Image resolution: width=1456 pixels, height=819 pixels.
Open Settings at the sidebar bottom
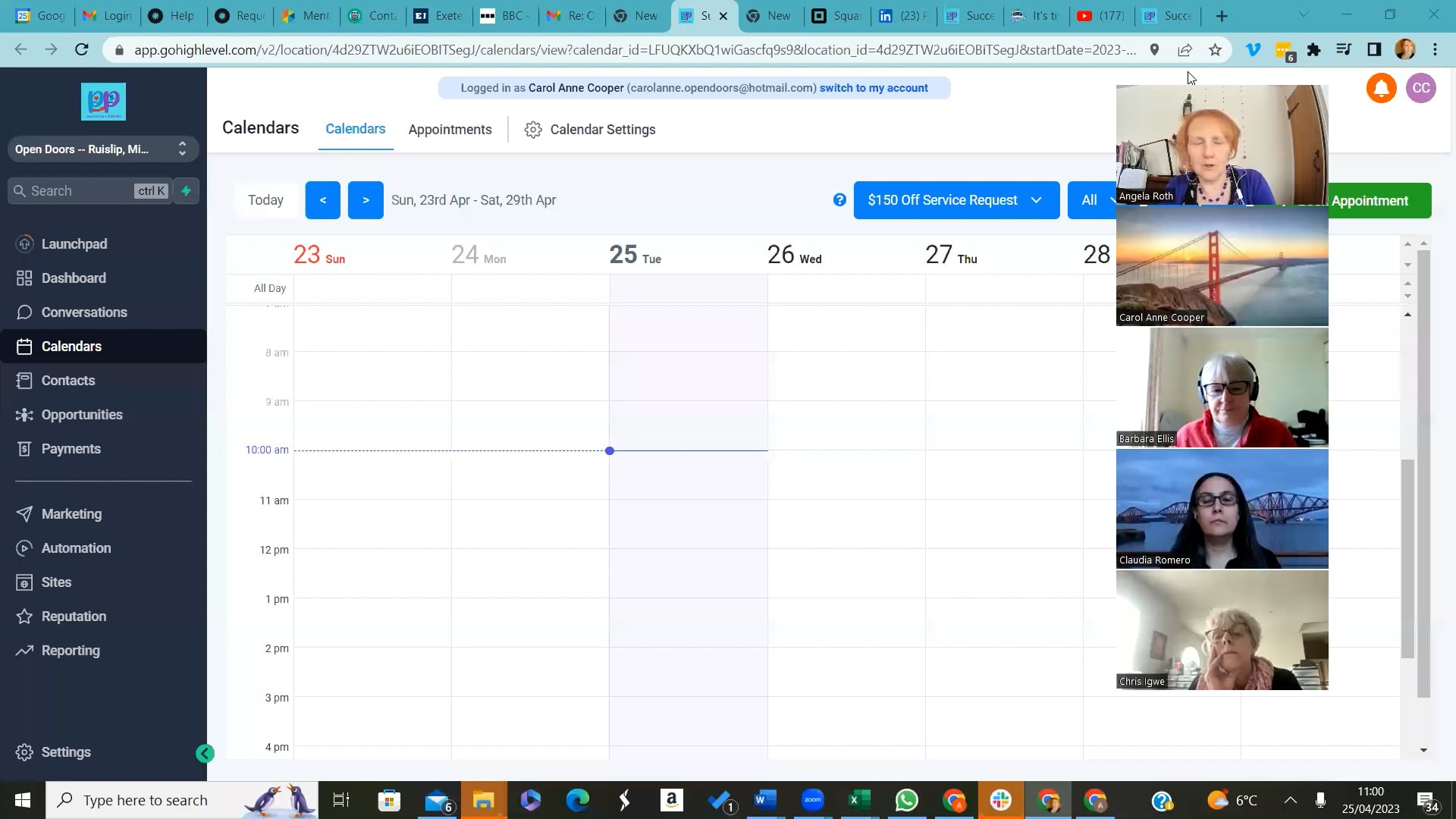pos(66,752)
